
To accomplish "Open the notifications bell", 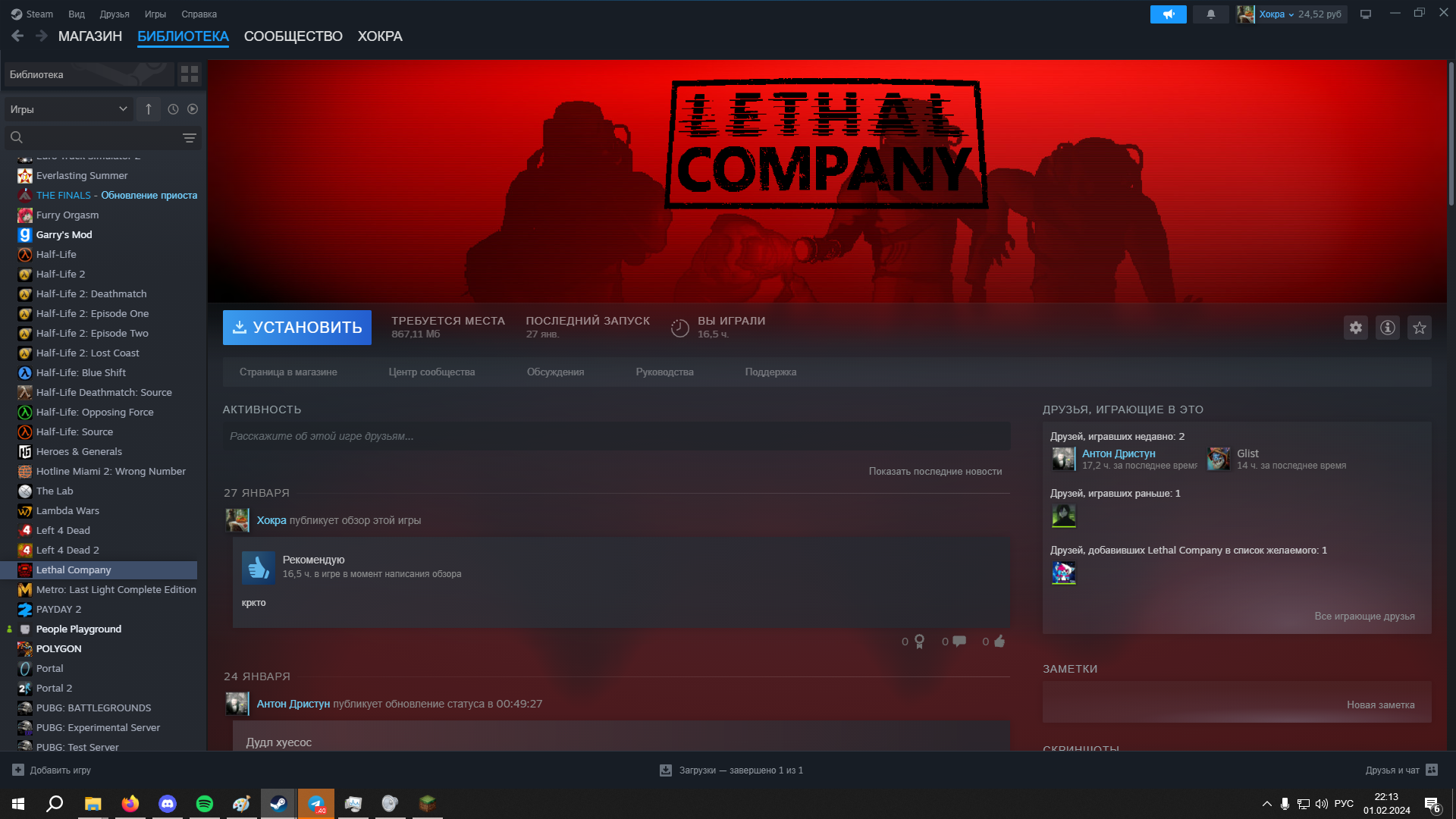I will pos(1211,14).
